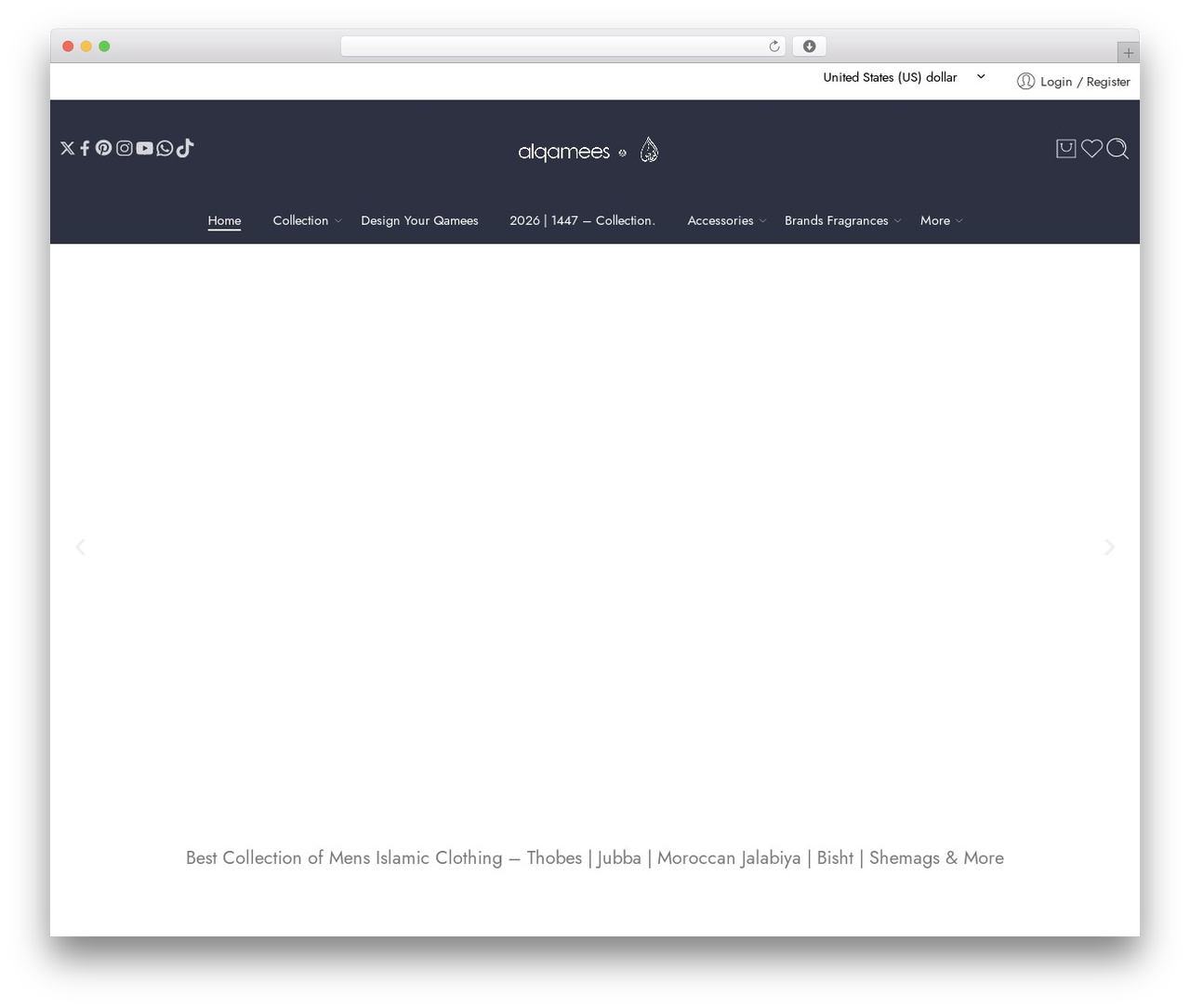Click the user account icon
Image resolution: width=1190 pixels, height=1008 pixels.
(1025, 81)
